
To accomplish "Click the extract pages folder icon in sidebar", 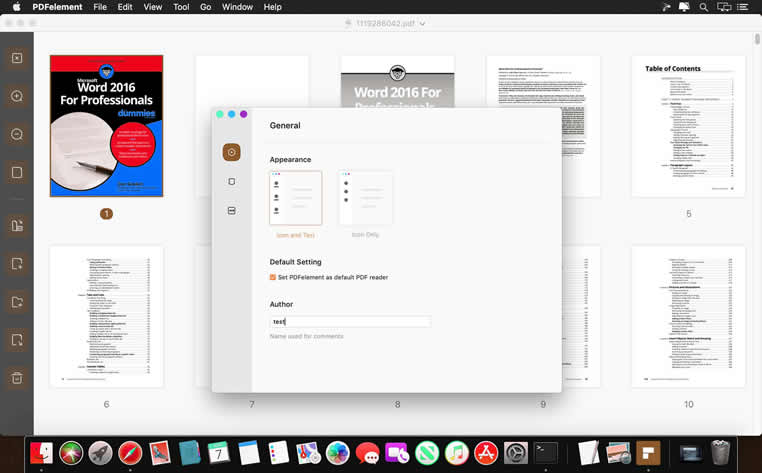I will (17, 302).
